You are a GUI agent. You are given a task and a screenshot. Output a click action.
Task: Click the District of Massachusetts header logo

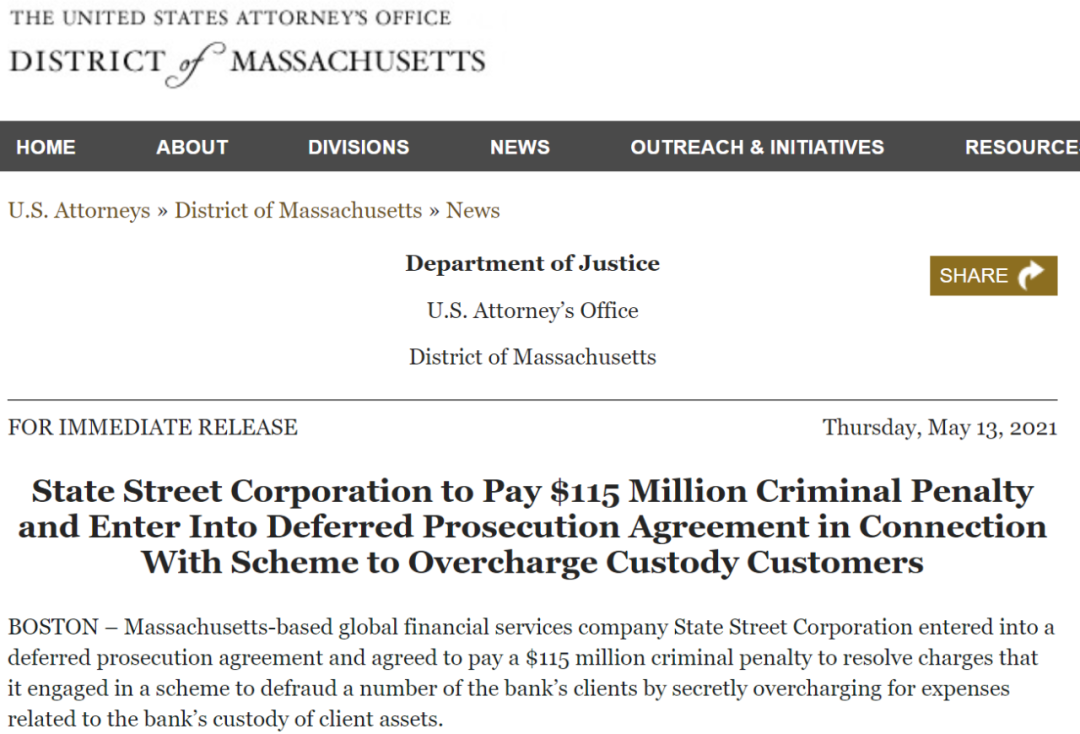247,63
